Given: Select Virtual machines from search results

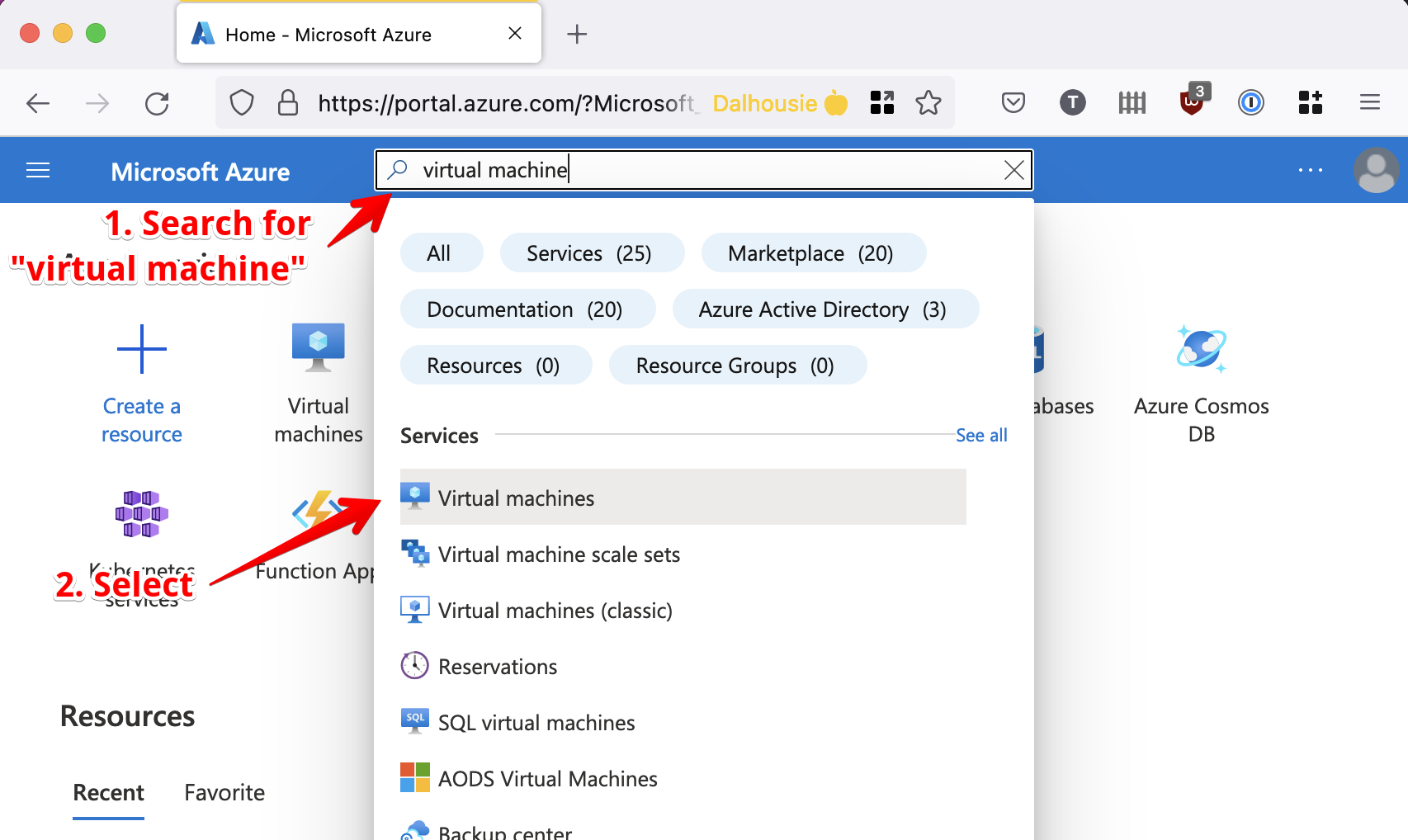Looking at the screenshot, I should pyautogui.click(x=516, y=498).
